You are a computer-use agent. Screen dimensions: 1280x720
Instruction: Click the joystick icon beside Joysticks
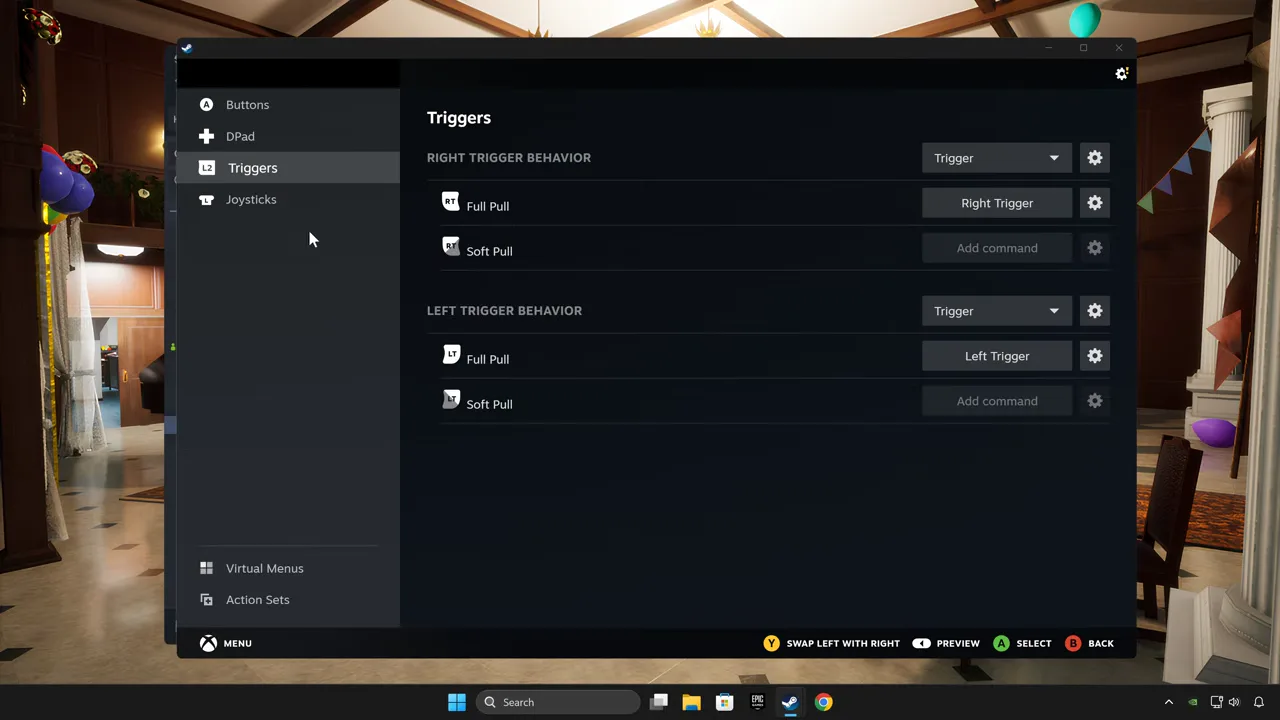(x=206, y=200)
